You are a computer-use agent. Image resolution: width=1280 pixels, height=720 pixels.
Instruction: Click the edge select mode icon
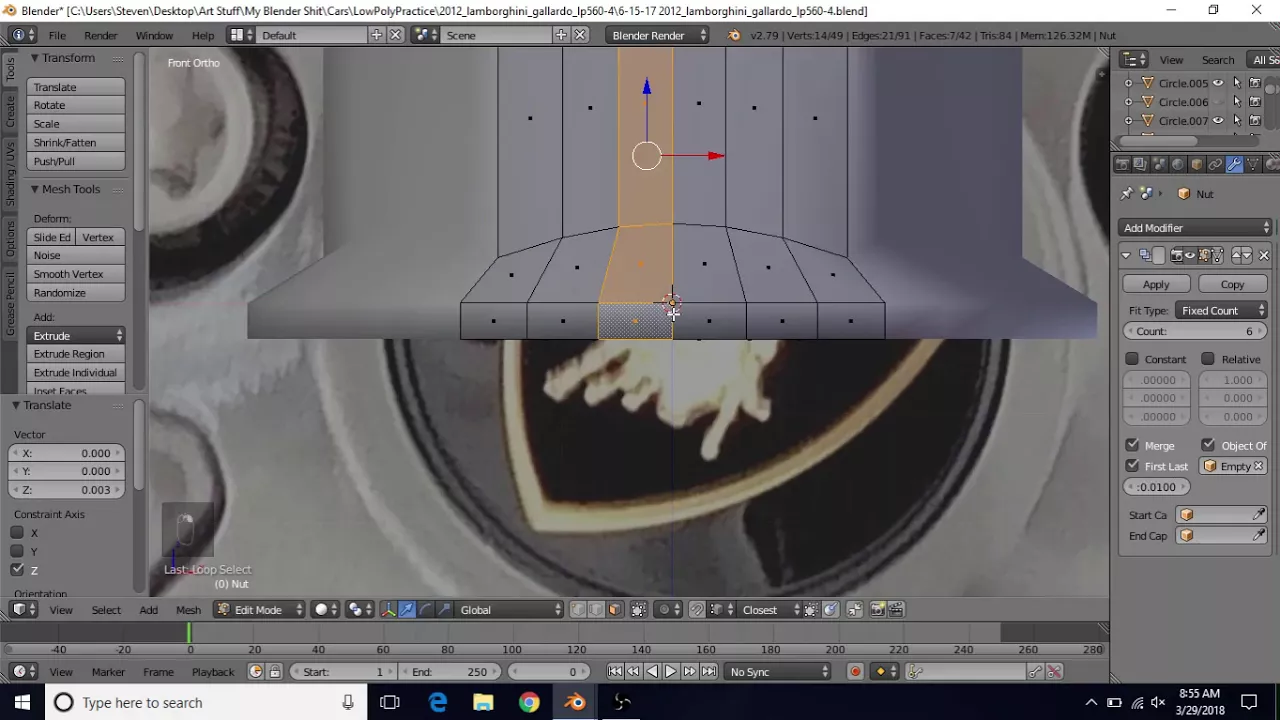click(x=596, y=610)
